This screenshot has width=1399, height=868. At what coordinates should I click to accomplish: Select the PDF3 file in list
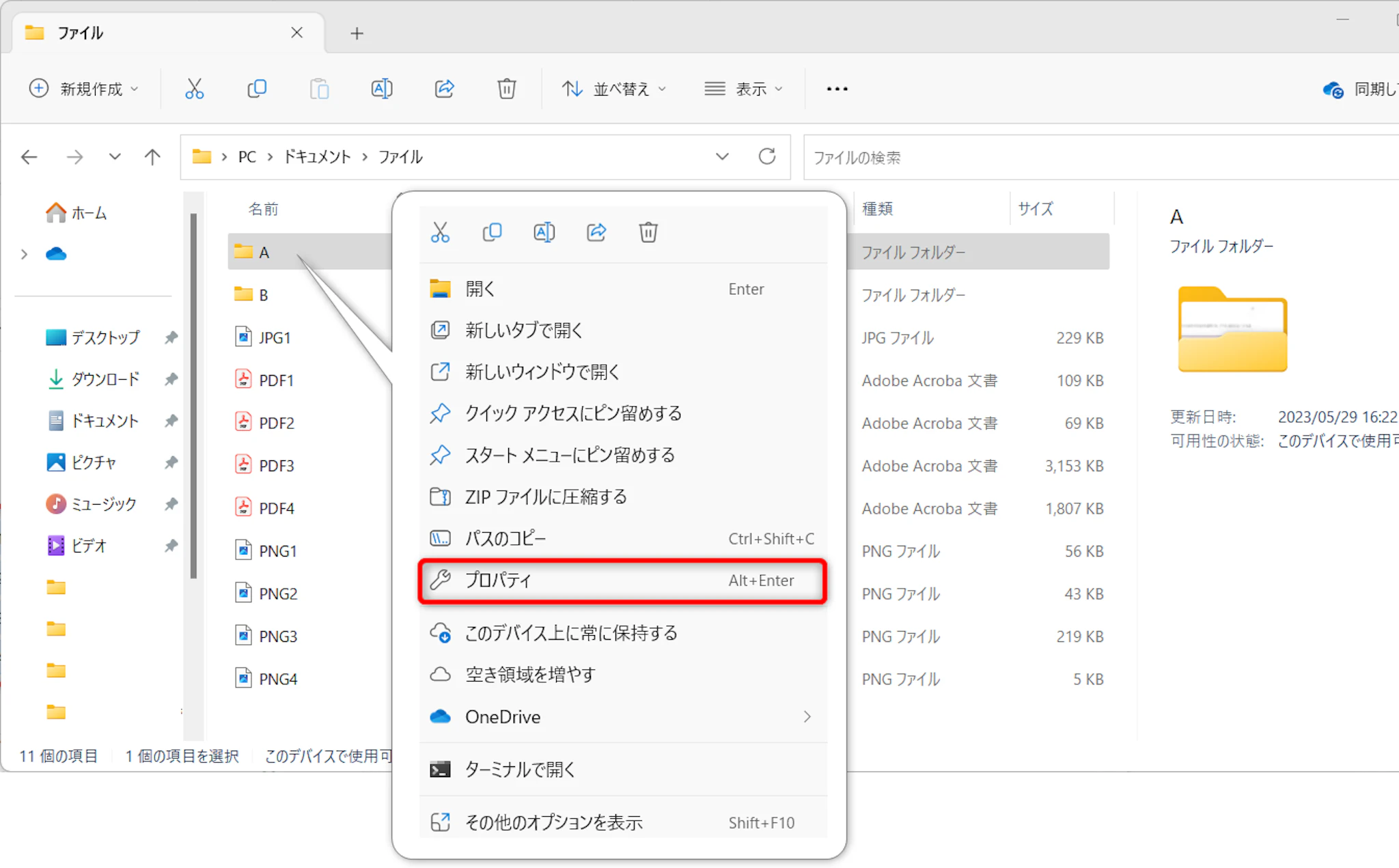276,466
